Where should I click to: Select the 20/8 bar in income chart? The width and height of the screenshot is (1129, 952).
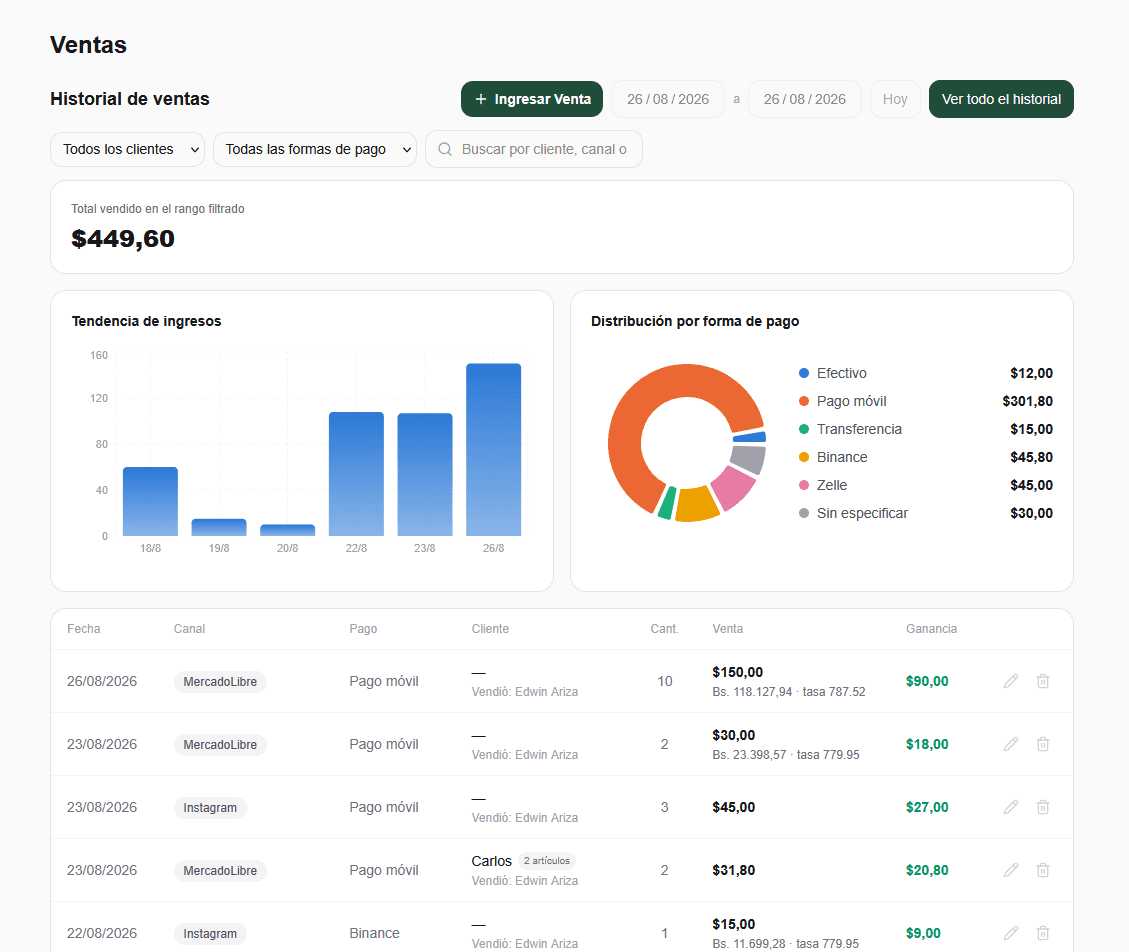click(287, 530)
